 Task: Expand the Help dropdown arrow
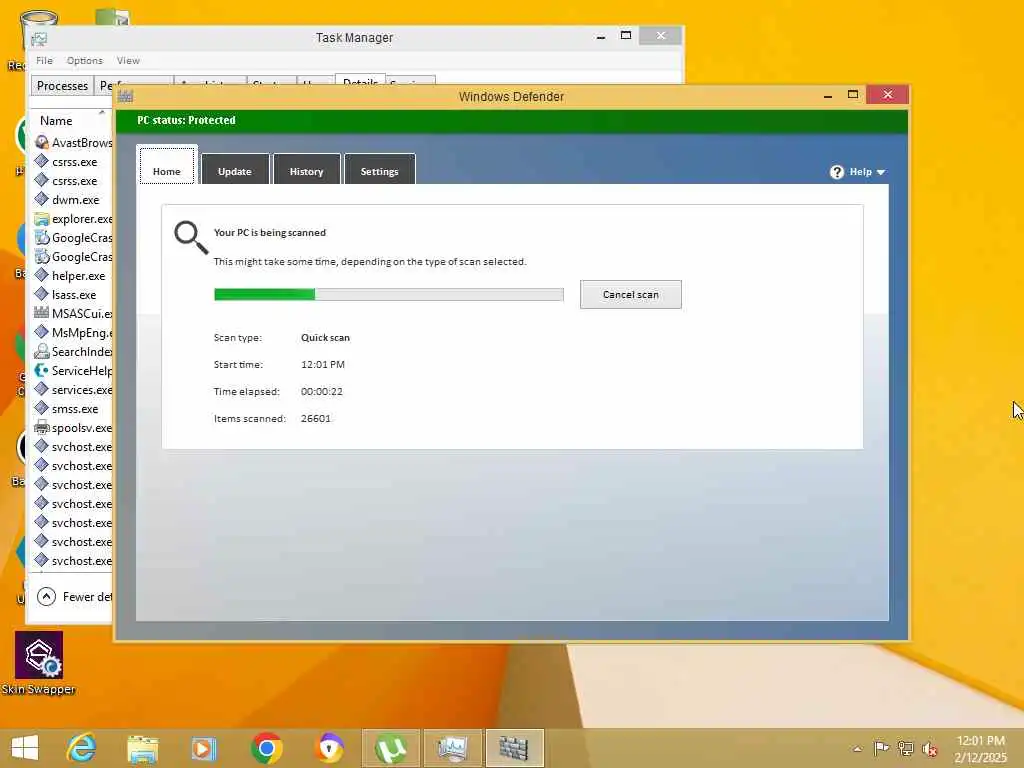point(881,172)
